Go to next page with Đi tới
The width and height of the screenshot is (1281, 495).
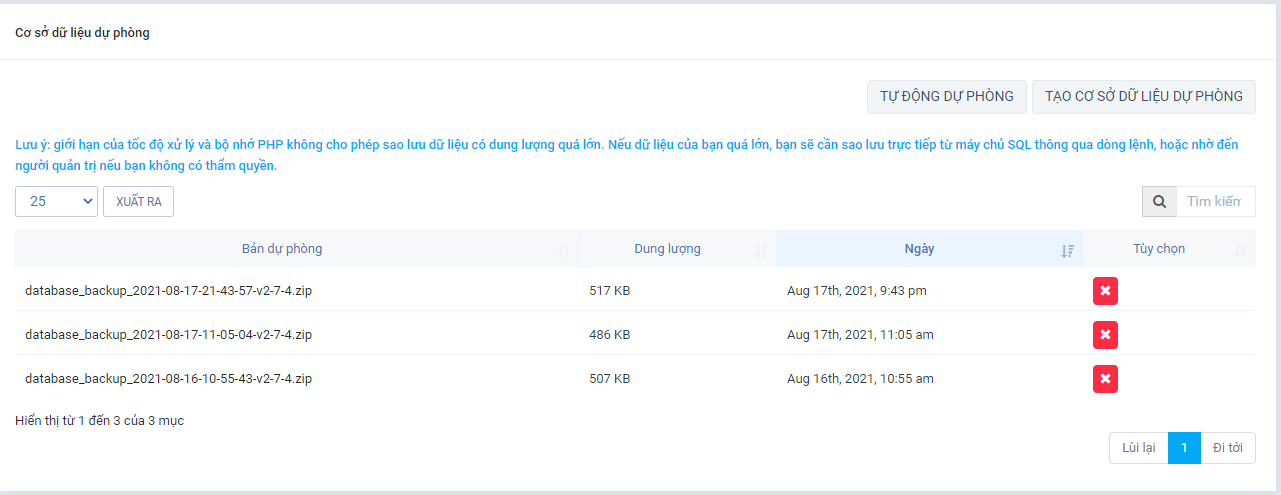1227,448
